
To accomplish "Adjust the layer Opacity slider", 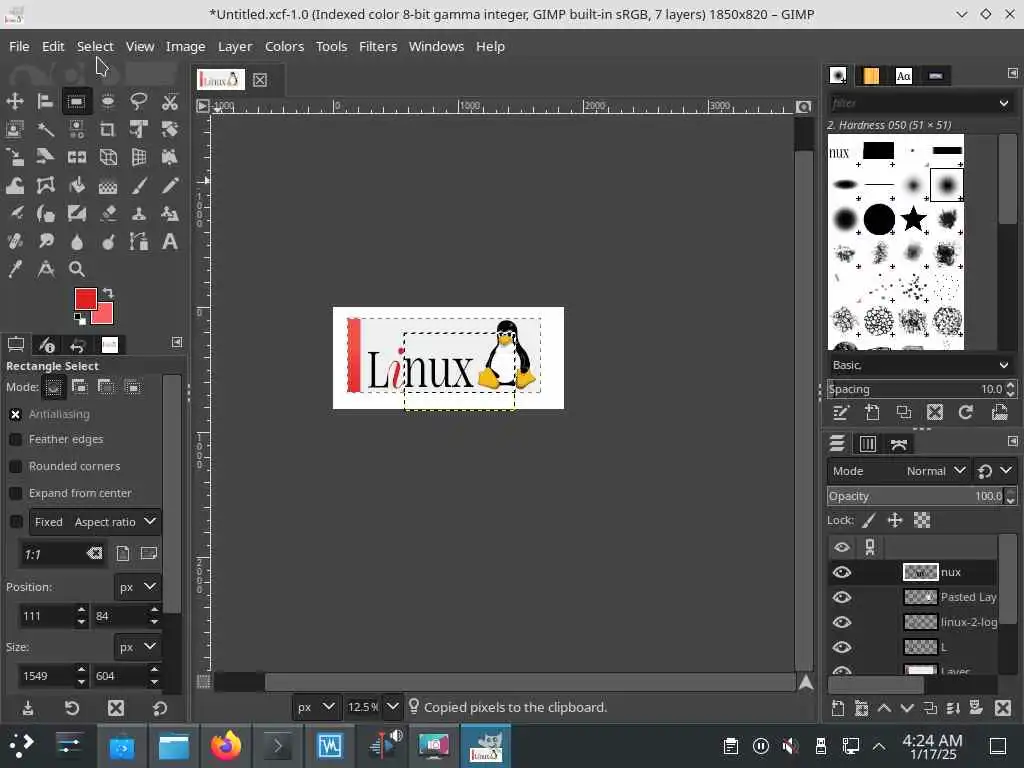I will pyautogui.click(x=916, y=496).
